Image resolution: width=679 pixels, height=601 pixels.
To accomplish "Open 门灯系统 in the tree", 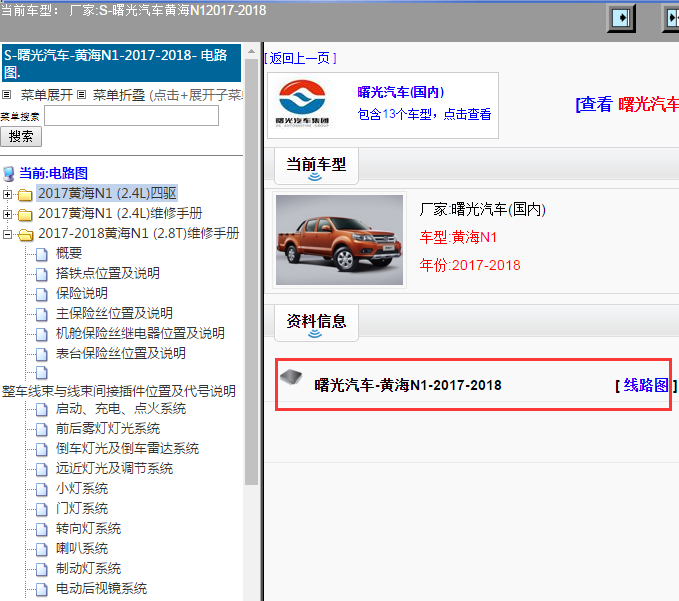I will coord(81,508).
